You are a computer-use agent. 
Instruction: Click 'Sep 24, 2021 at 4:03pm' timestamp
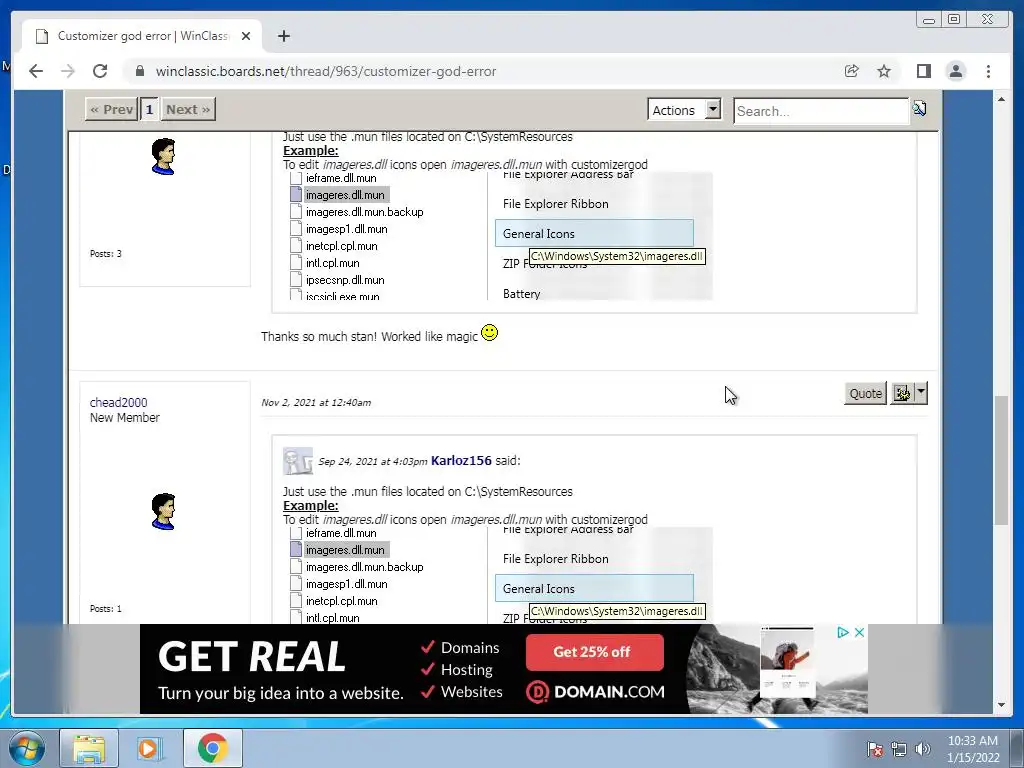coord(373,461)
